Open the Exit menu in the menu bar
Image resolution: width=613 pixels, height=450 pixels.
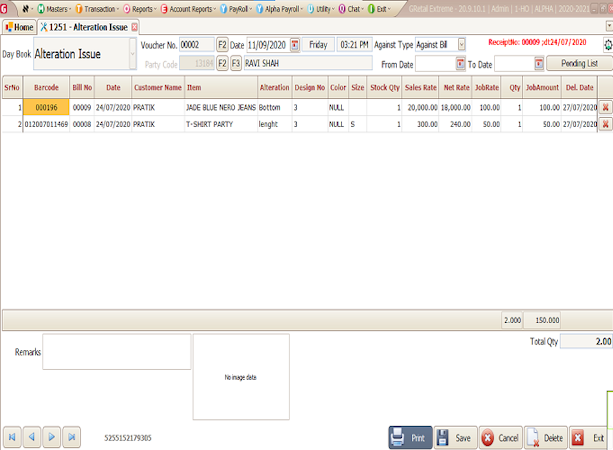(x=379, y=9)
